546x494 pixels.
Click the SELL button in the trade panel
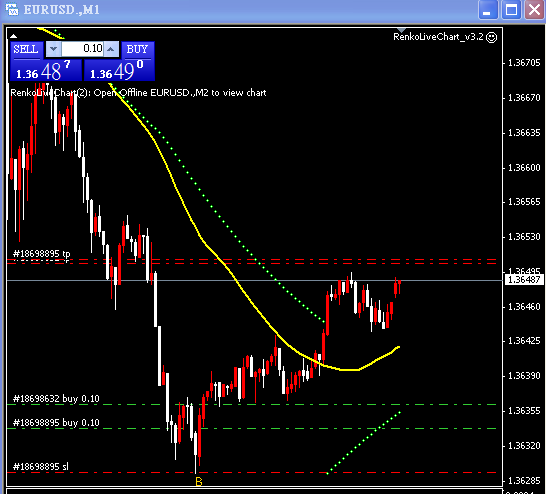tap(26, 49)
